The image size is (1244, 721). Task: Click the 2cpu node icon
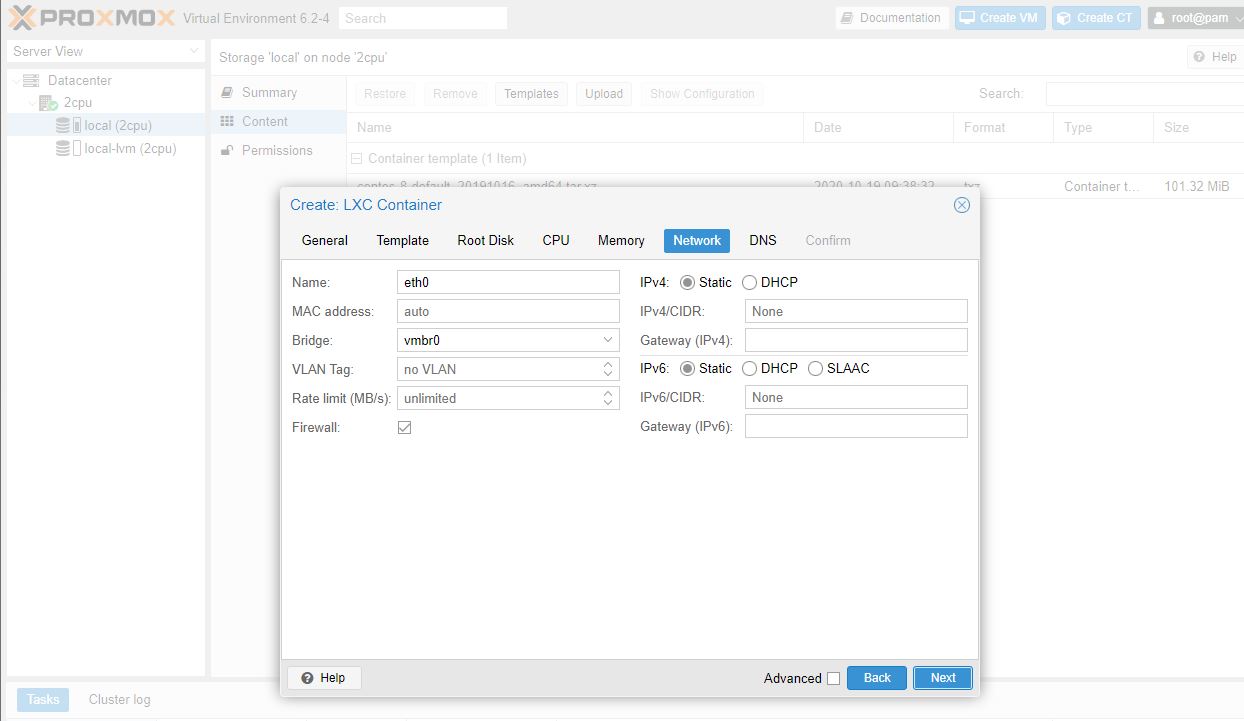[x=47, y=102]
